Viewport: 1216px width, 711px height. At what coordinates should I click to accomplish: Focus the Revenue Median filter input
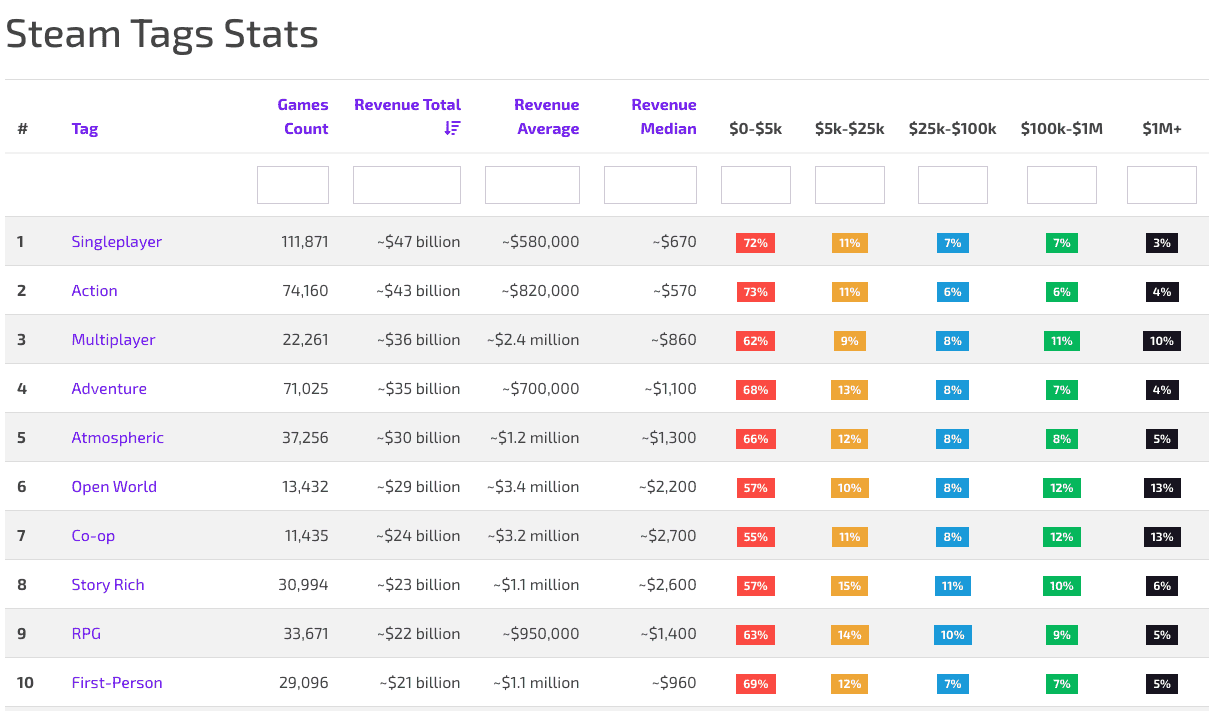click(x=650, y=185)
